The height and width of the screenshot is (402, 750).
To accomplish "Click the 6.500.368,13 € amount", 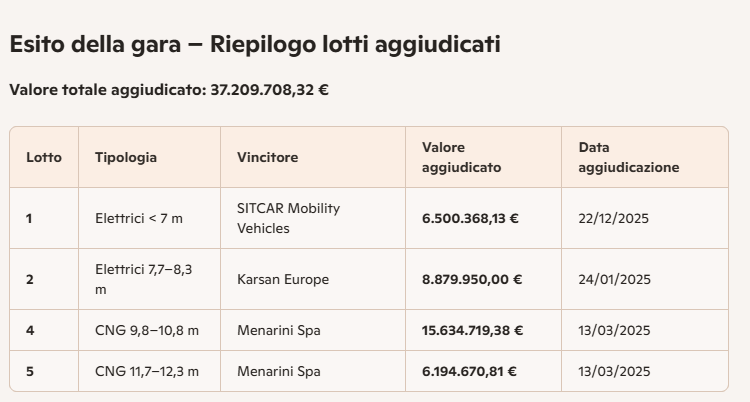I will point(470,219).
